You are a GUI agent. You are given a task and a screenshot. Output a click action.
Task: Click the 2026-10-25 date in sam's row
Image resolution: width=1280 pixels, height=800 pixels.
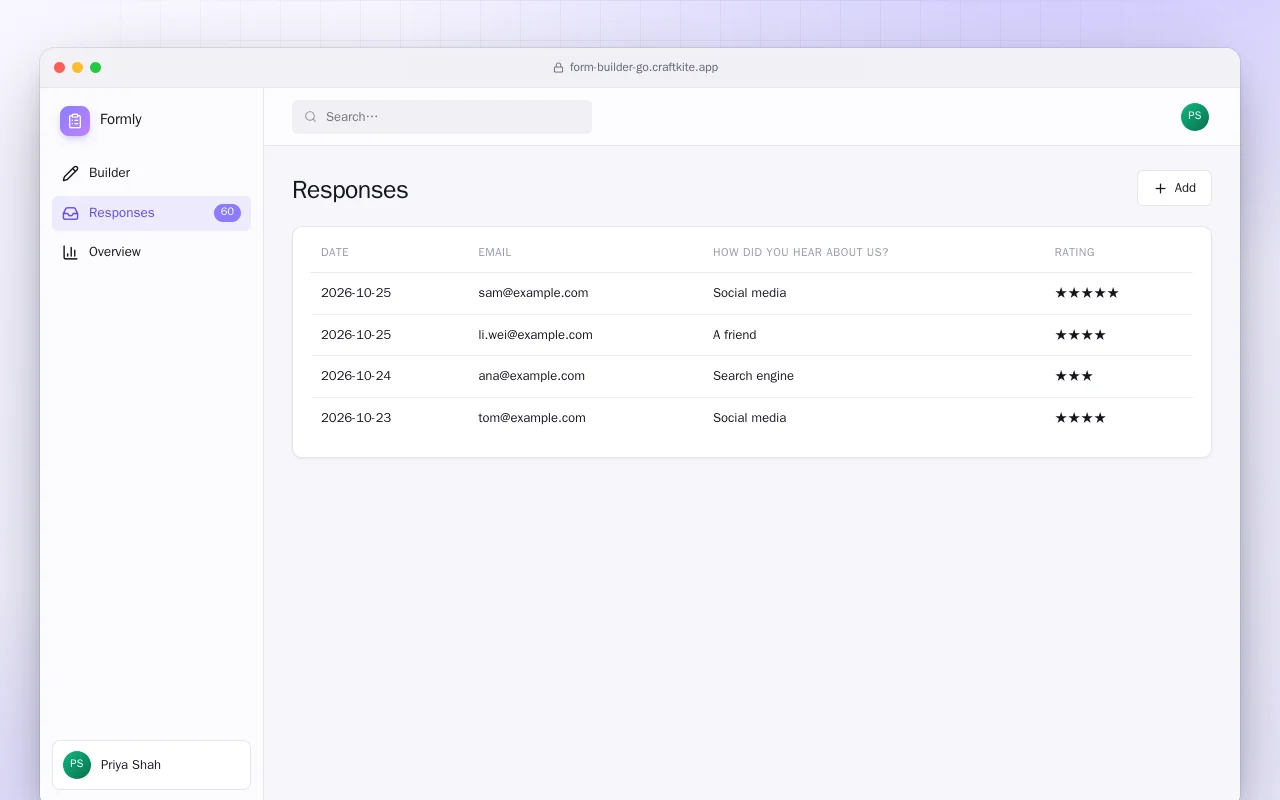coord(356,293)
